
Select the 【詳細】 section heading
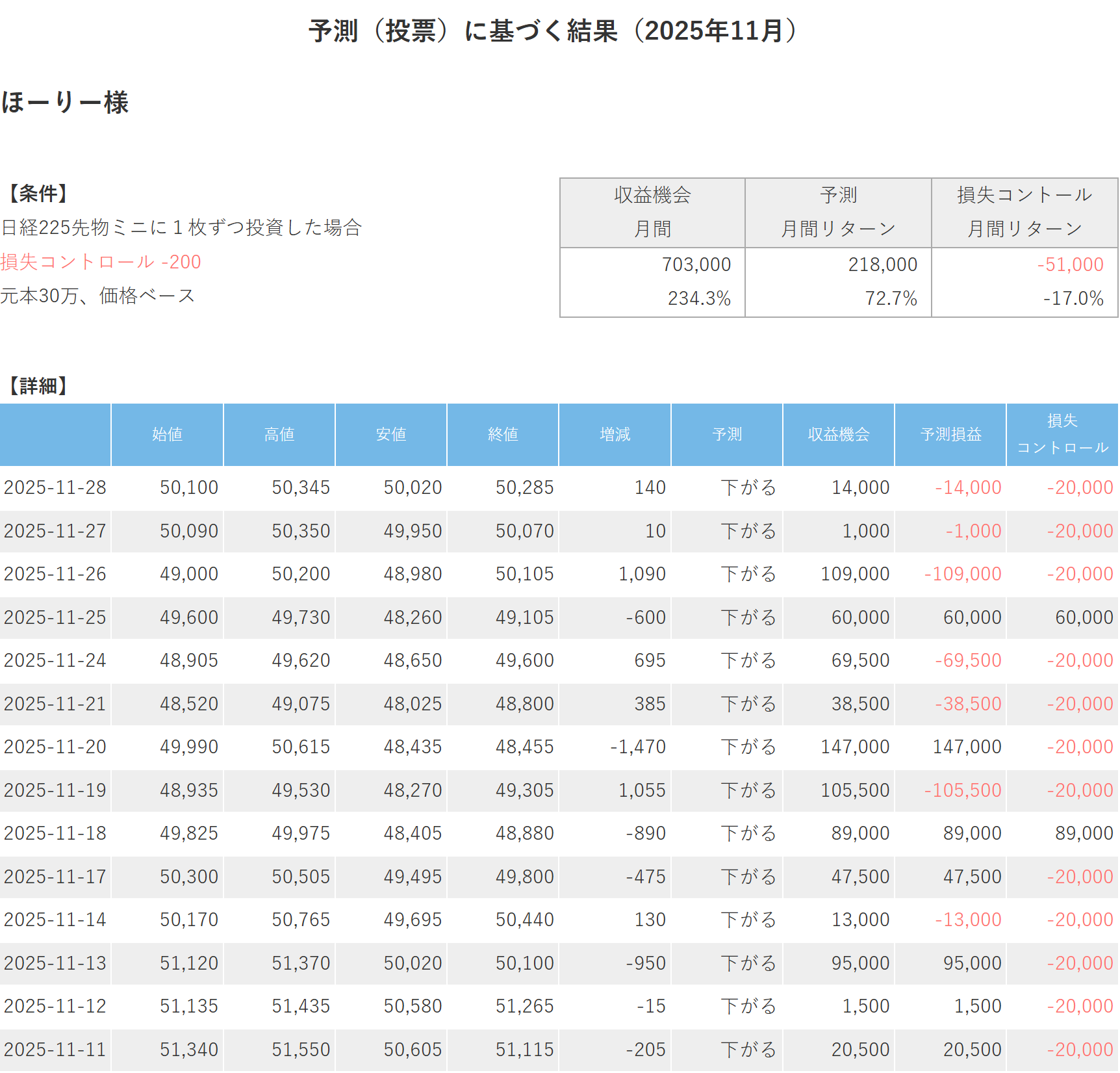(x=37, y=386)
